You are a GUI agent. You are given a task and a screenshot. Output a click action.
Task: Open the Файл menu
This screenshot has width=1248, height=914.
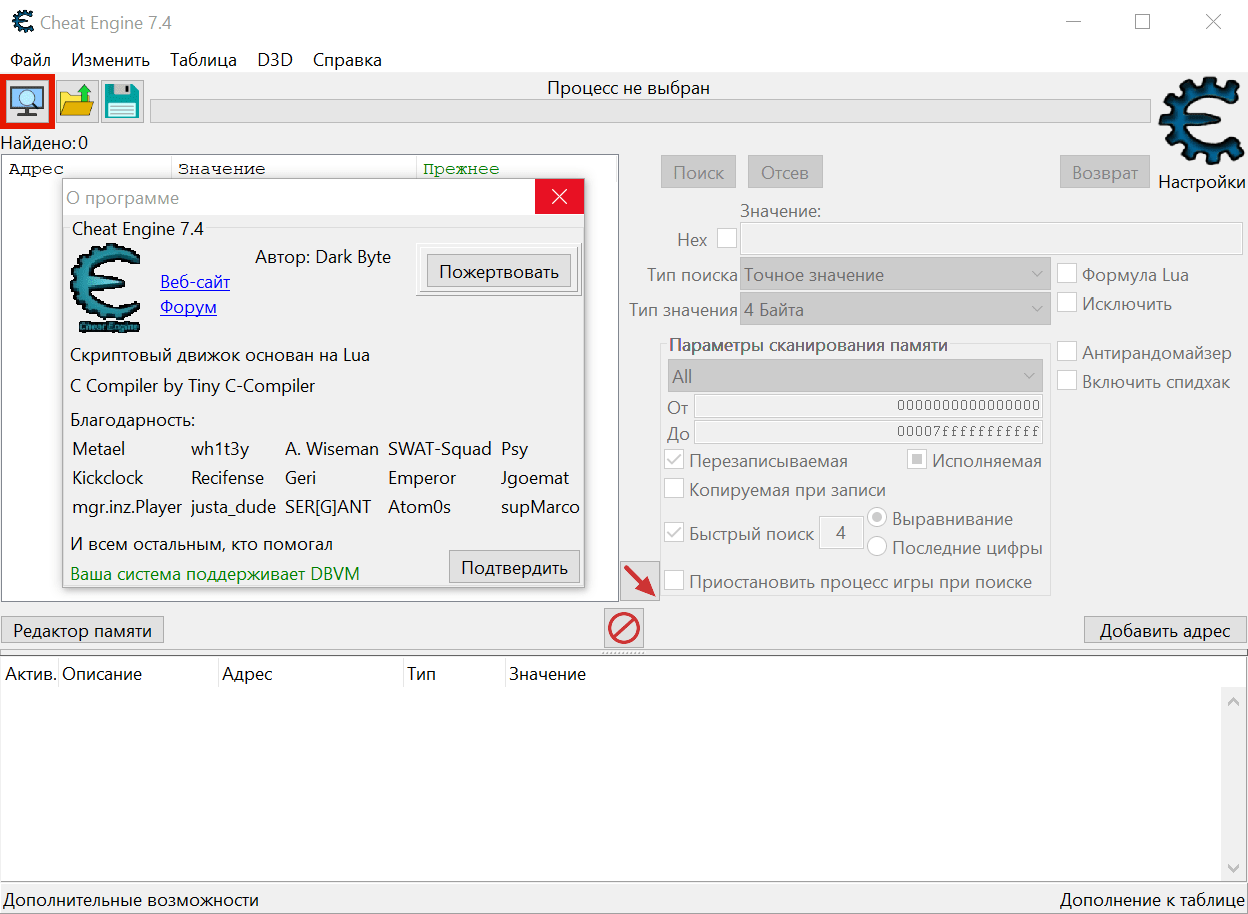tap(31, 60)
